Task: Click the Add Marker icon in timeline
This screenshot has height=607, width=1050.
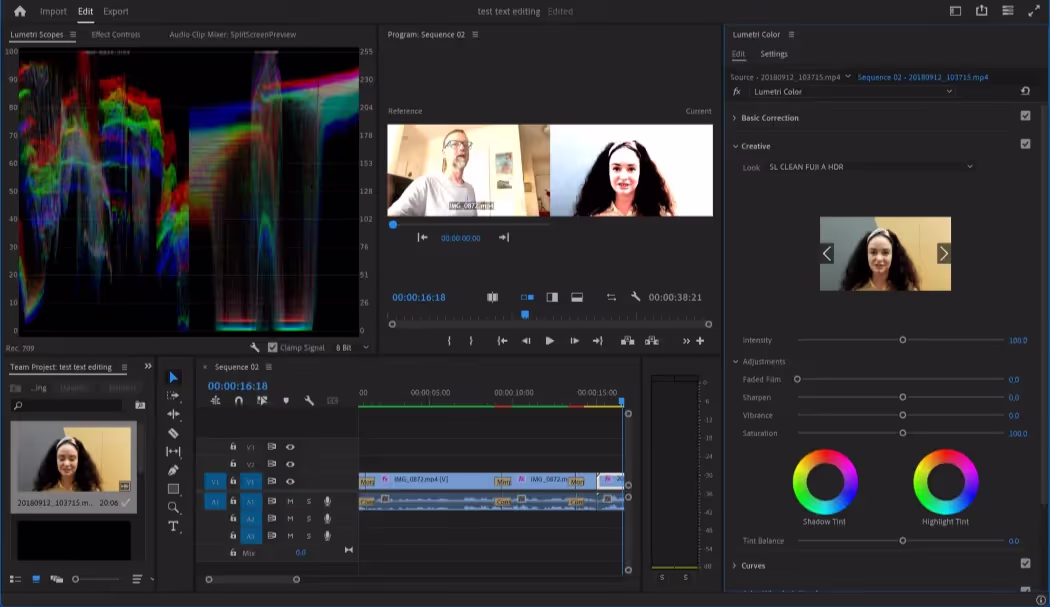Action: click(x=286, y=401)
